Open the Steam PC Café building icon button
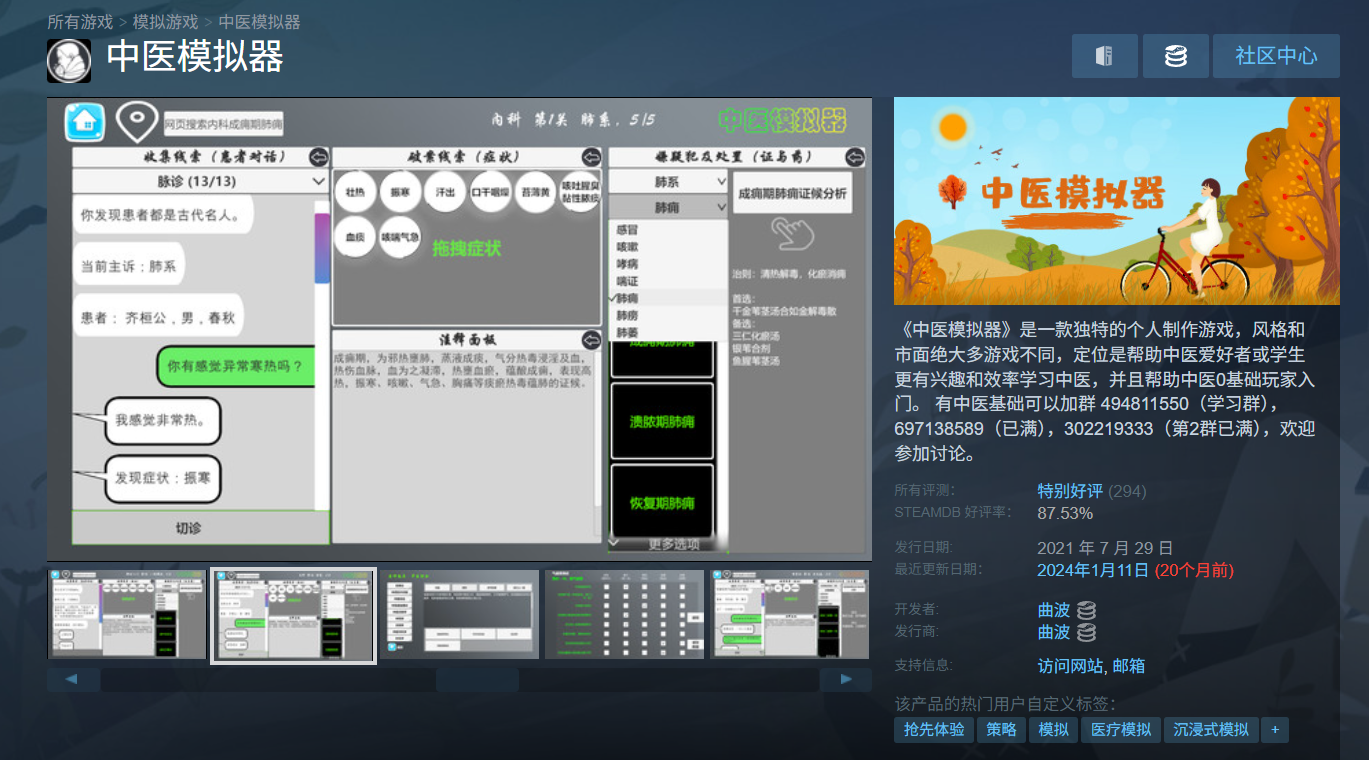 click(x=1105, y=56)
